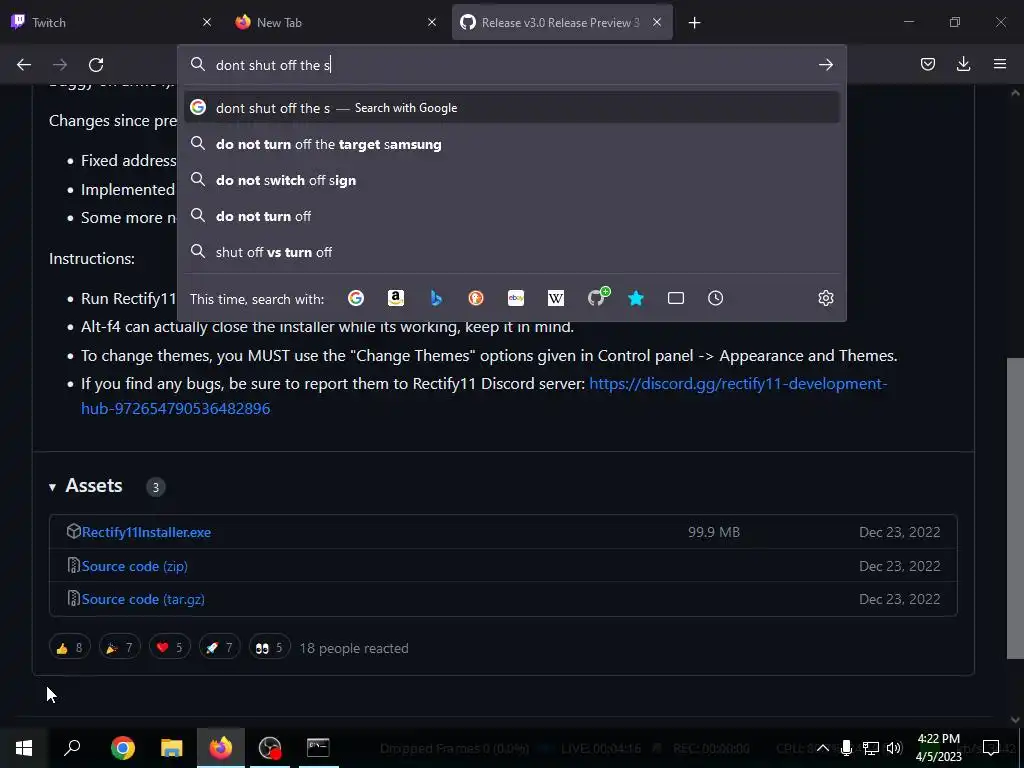
Task: Click the page vertical scrollbar thumb
Action: pos(1015,508)
